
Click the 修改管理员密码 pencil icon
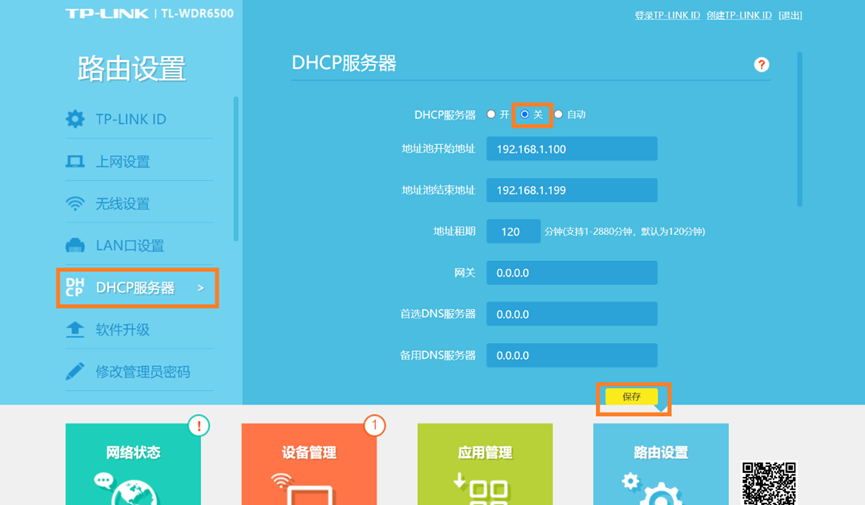75,372
